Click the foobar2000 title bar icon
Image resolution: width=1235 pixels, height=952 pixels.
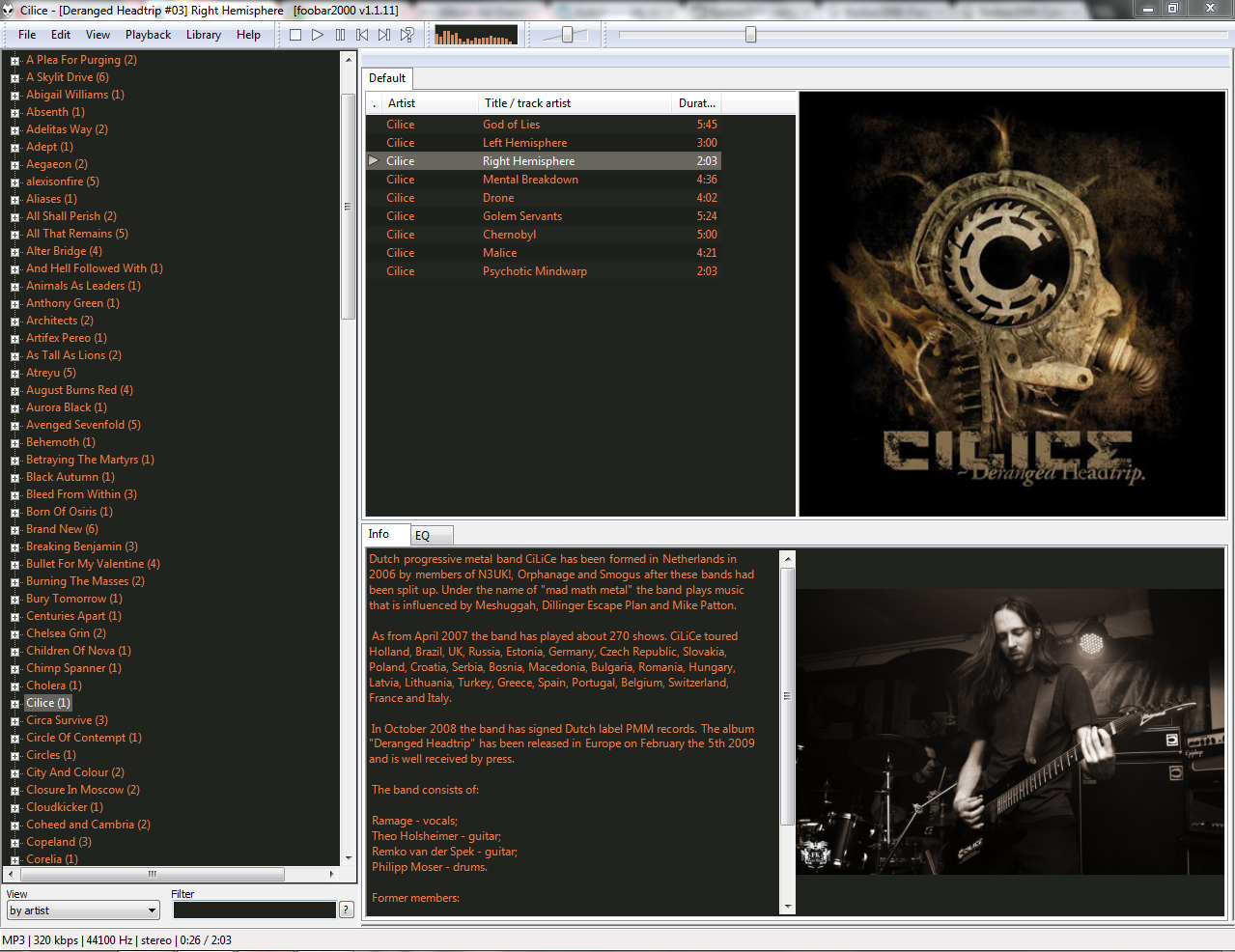click(x=9, y=10)
